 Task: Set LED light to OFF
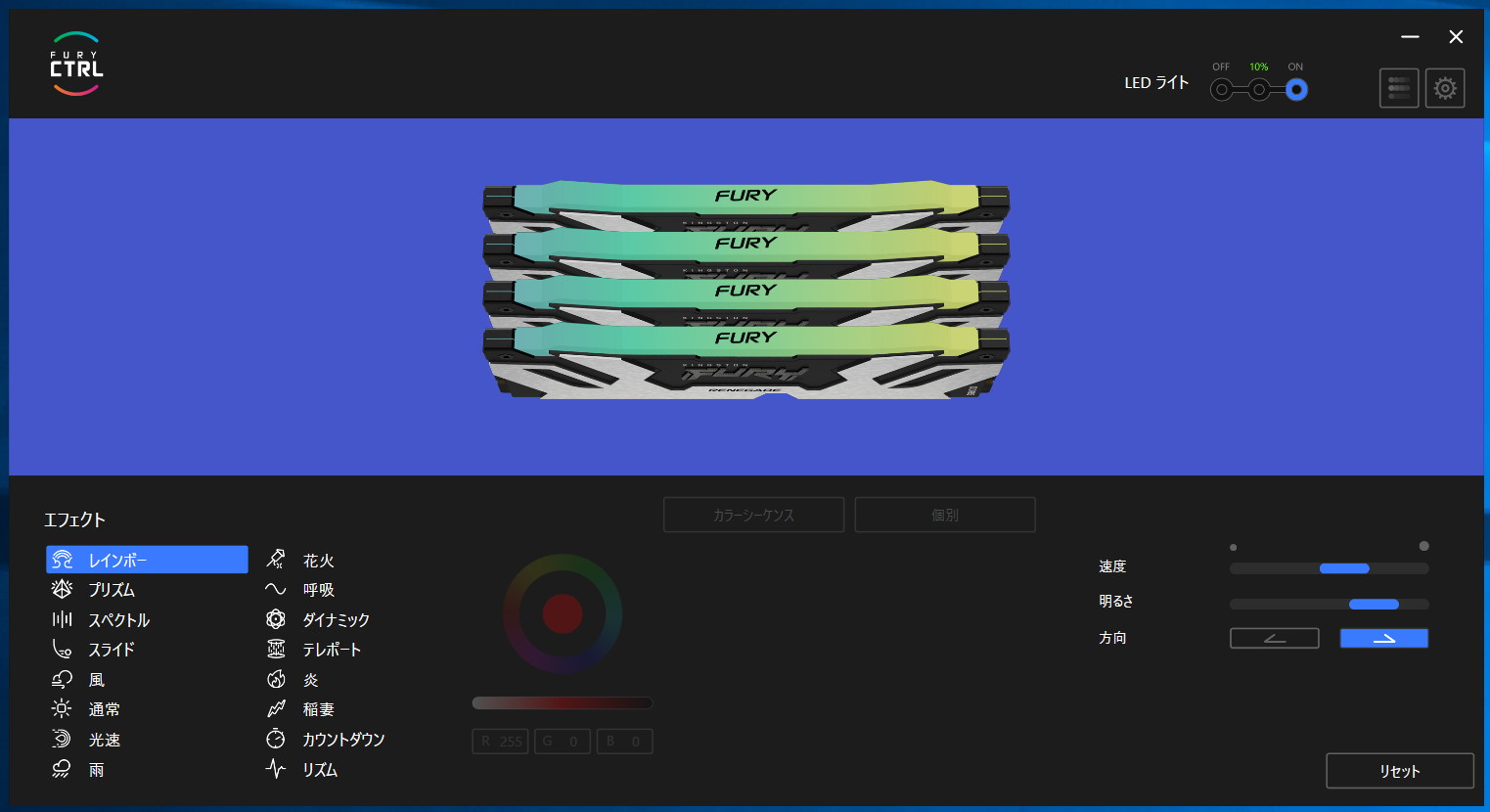(x=1221, y=90)
